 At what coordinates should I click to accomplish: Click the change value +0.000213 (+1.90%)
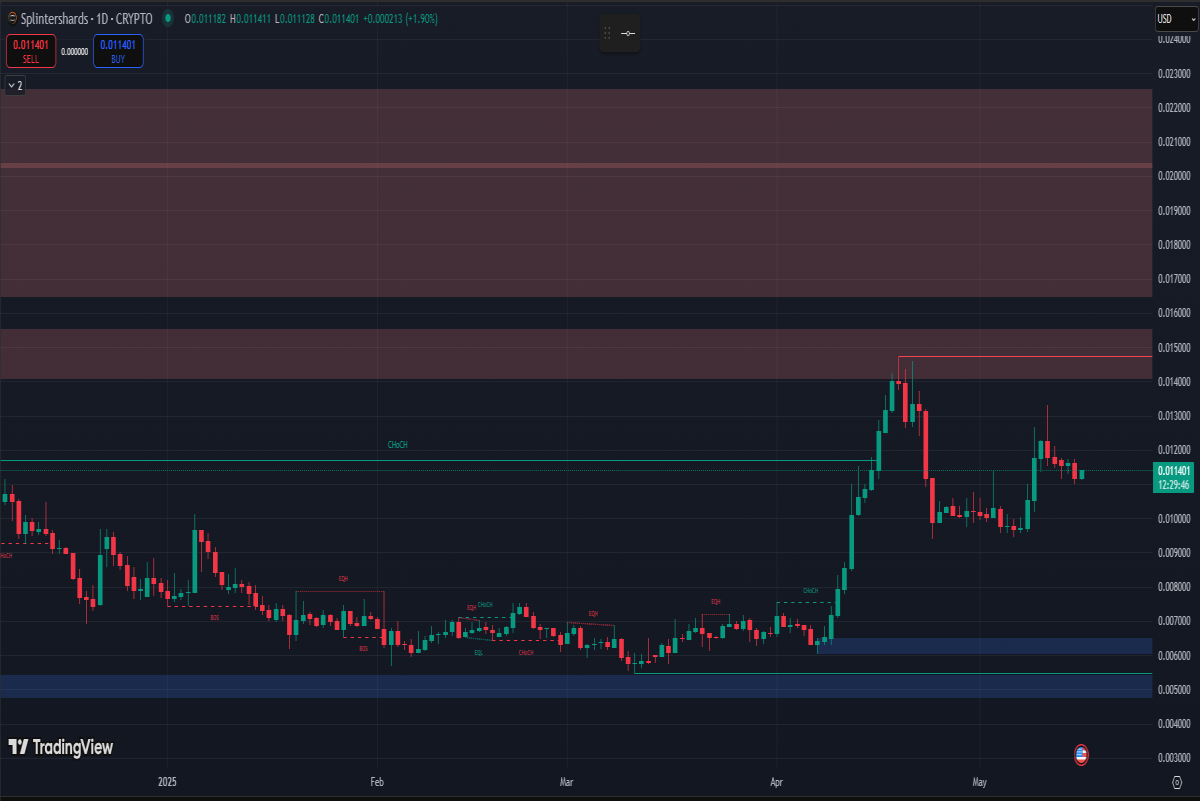point(402,18)
